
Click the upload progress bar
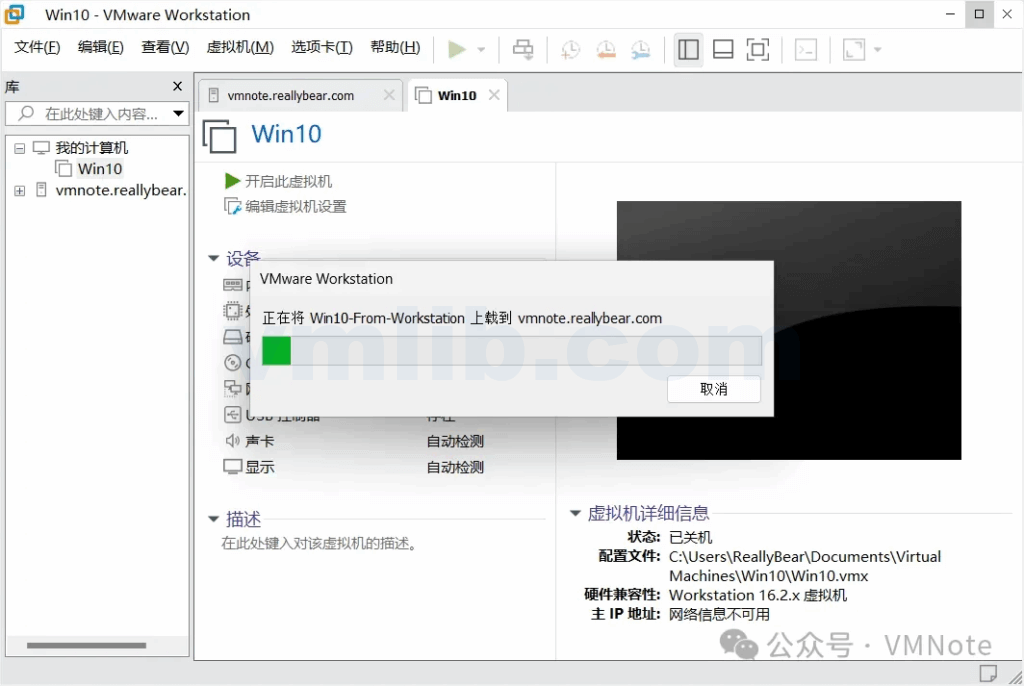point(511,351)
